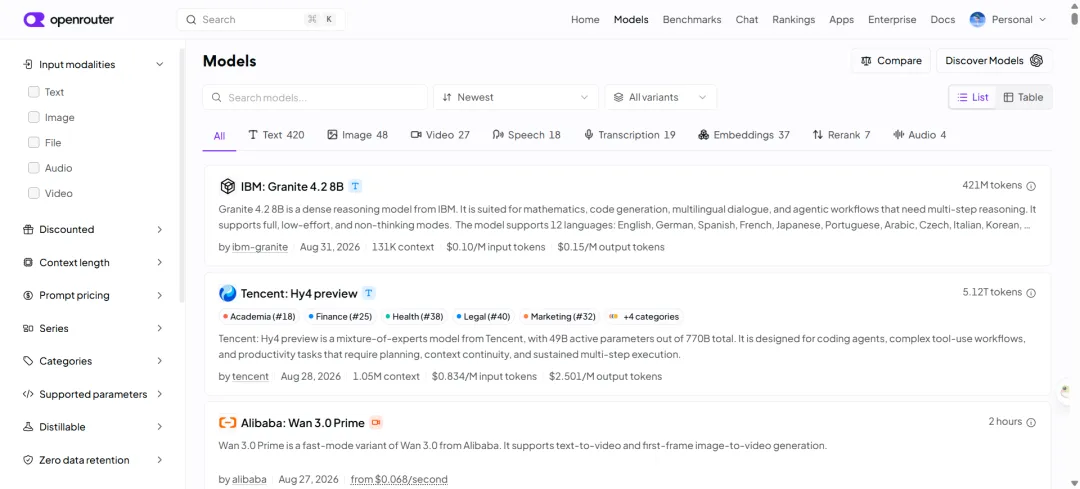Click the Tencent Hy4 preview model logo
The height and width of the screenshot is (489, 1080).
pos(227,293)
